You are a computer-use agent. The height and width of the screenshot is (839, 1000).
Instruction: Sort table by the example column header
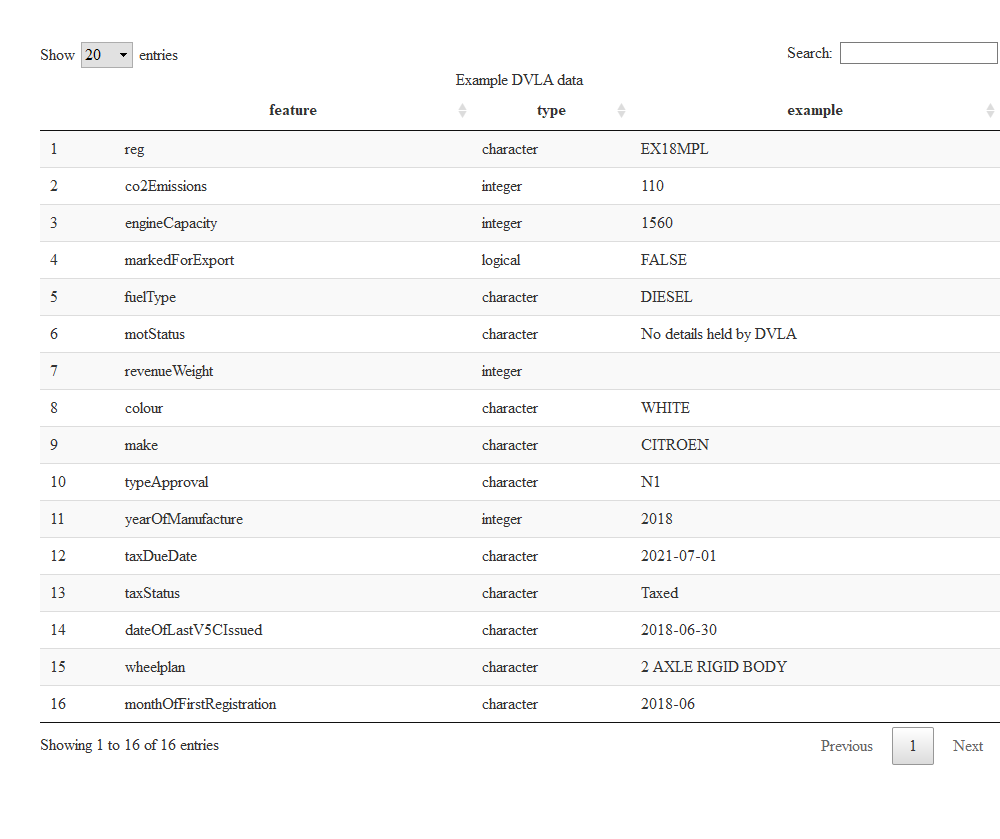tap(815, 110)
